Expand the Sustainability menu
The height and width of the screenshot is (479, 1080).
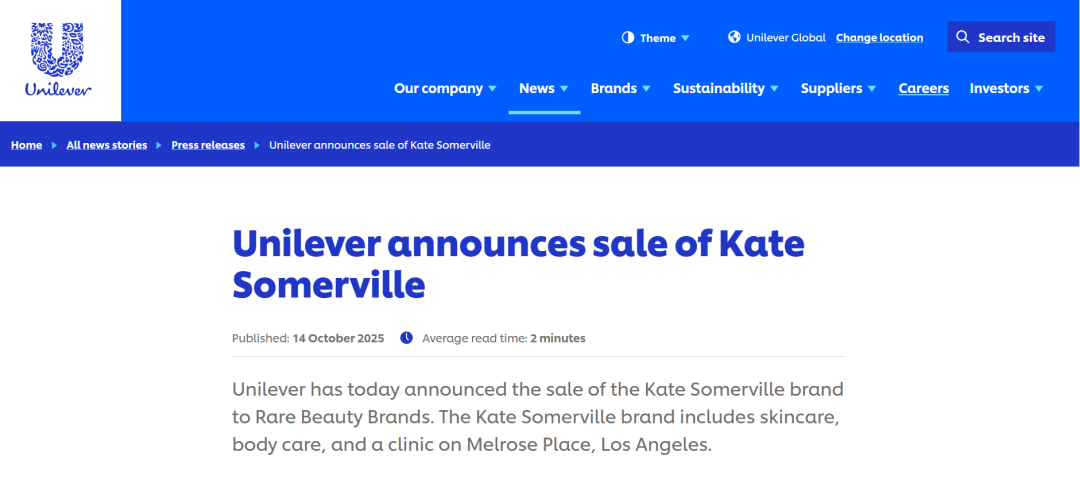[725, 88]
